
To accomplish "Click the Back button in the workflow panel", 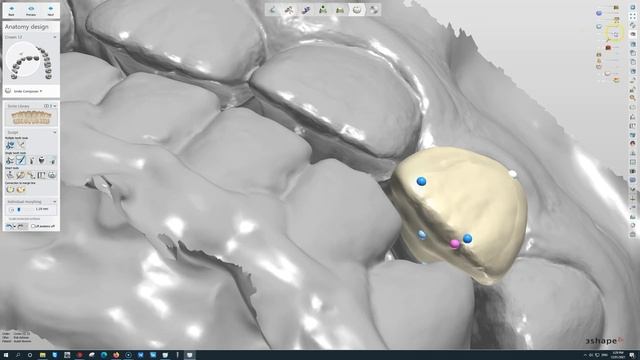I will 11,10.
